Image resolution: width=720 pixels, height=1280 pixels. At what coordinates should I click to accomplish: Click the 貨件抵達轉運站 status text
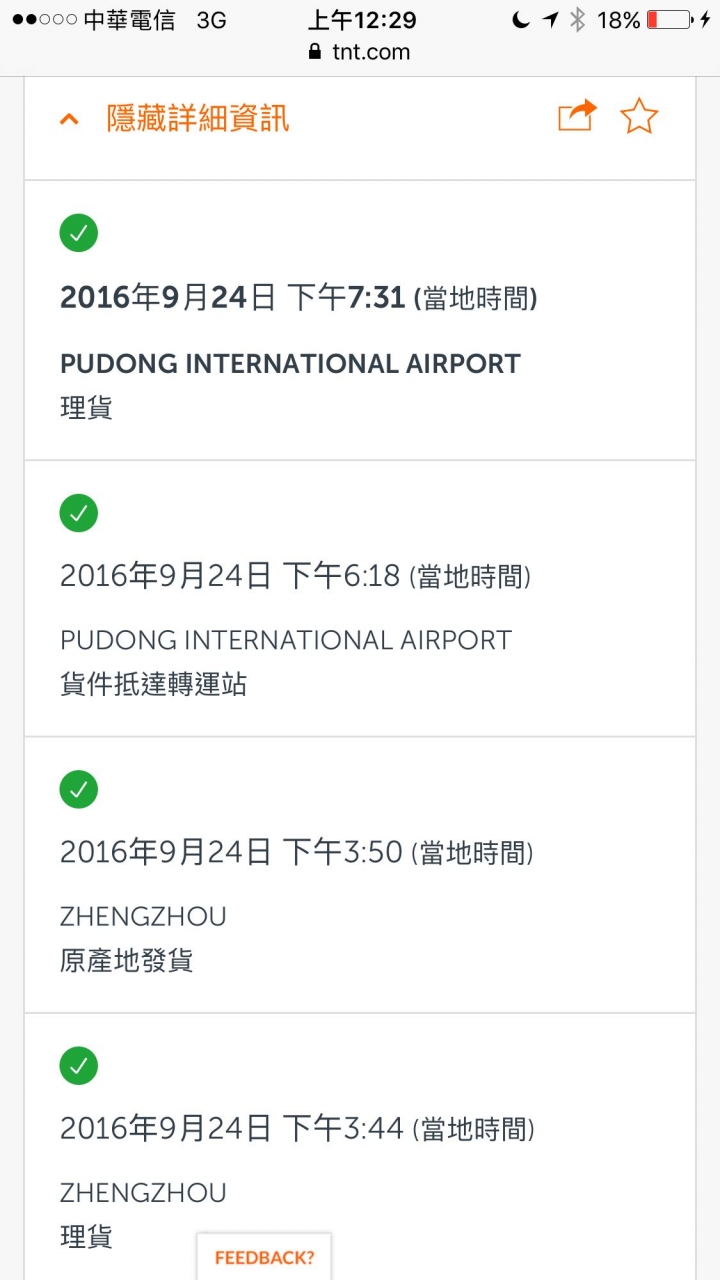click(153, 685)
